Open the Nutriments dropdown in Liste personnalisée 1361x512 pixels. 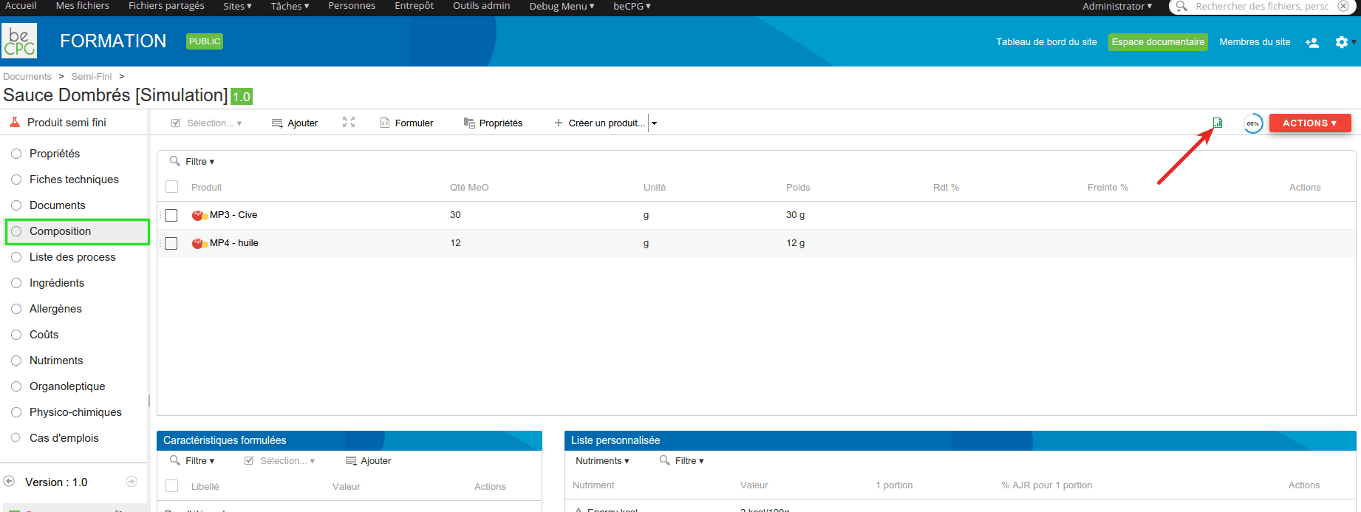[602, 461]
